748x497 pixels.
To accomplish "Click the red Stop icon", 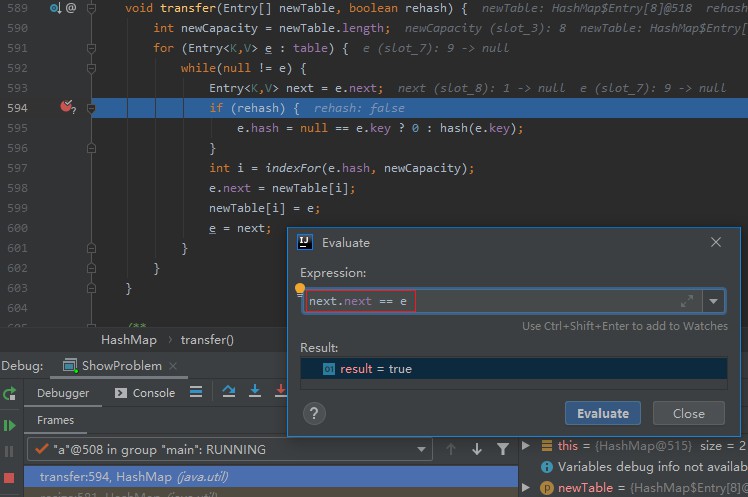I will (x=9, y=478).
